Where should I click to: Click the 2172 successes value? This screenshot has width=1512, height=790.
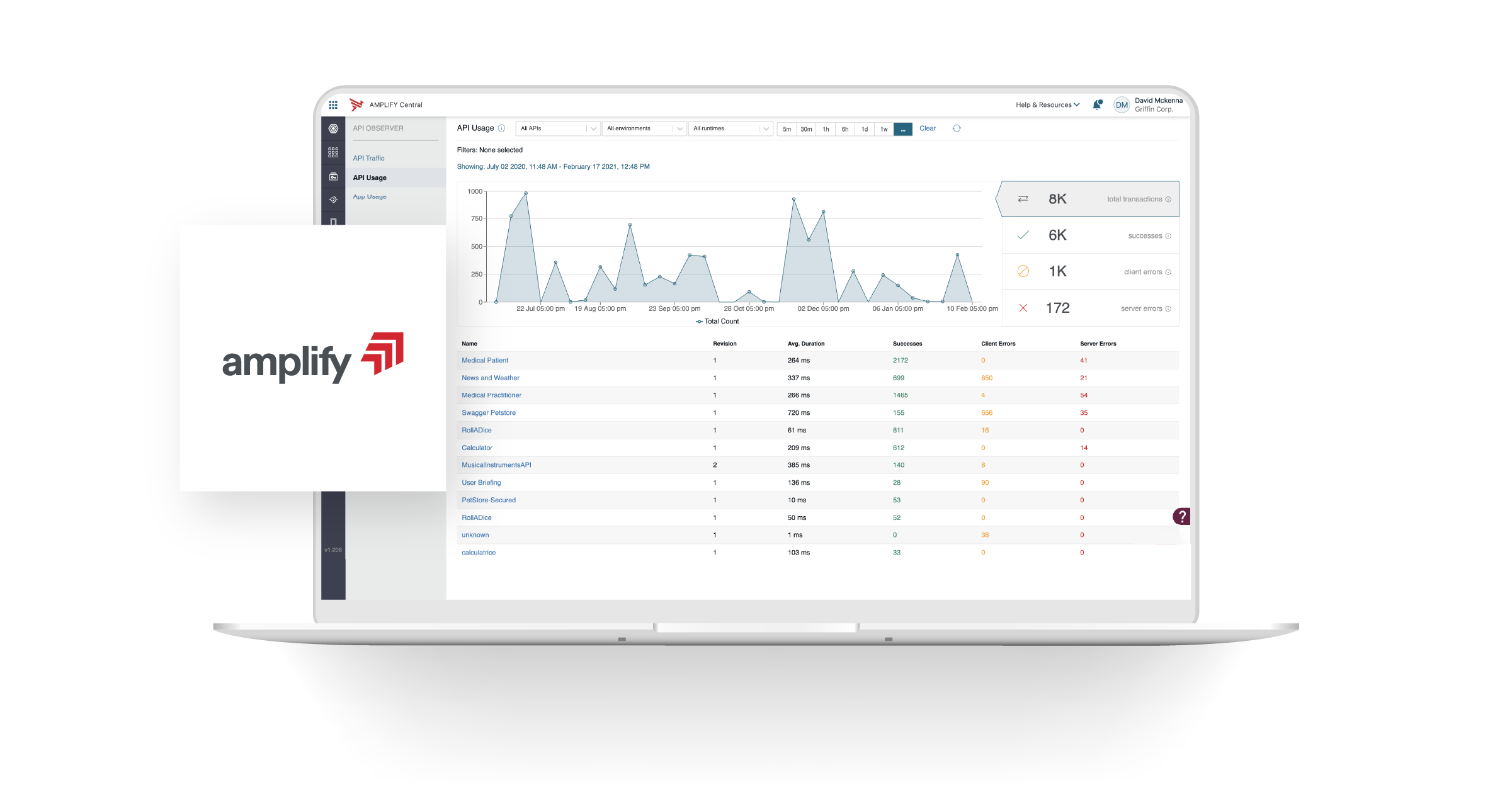900,360
